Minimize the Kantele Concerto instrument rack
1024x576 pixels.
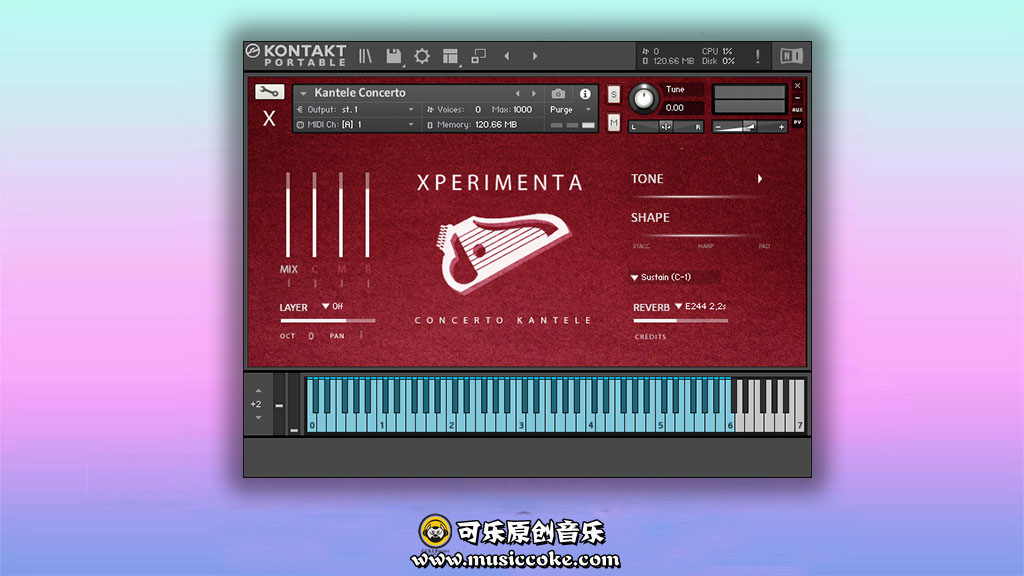click(797, 98)
